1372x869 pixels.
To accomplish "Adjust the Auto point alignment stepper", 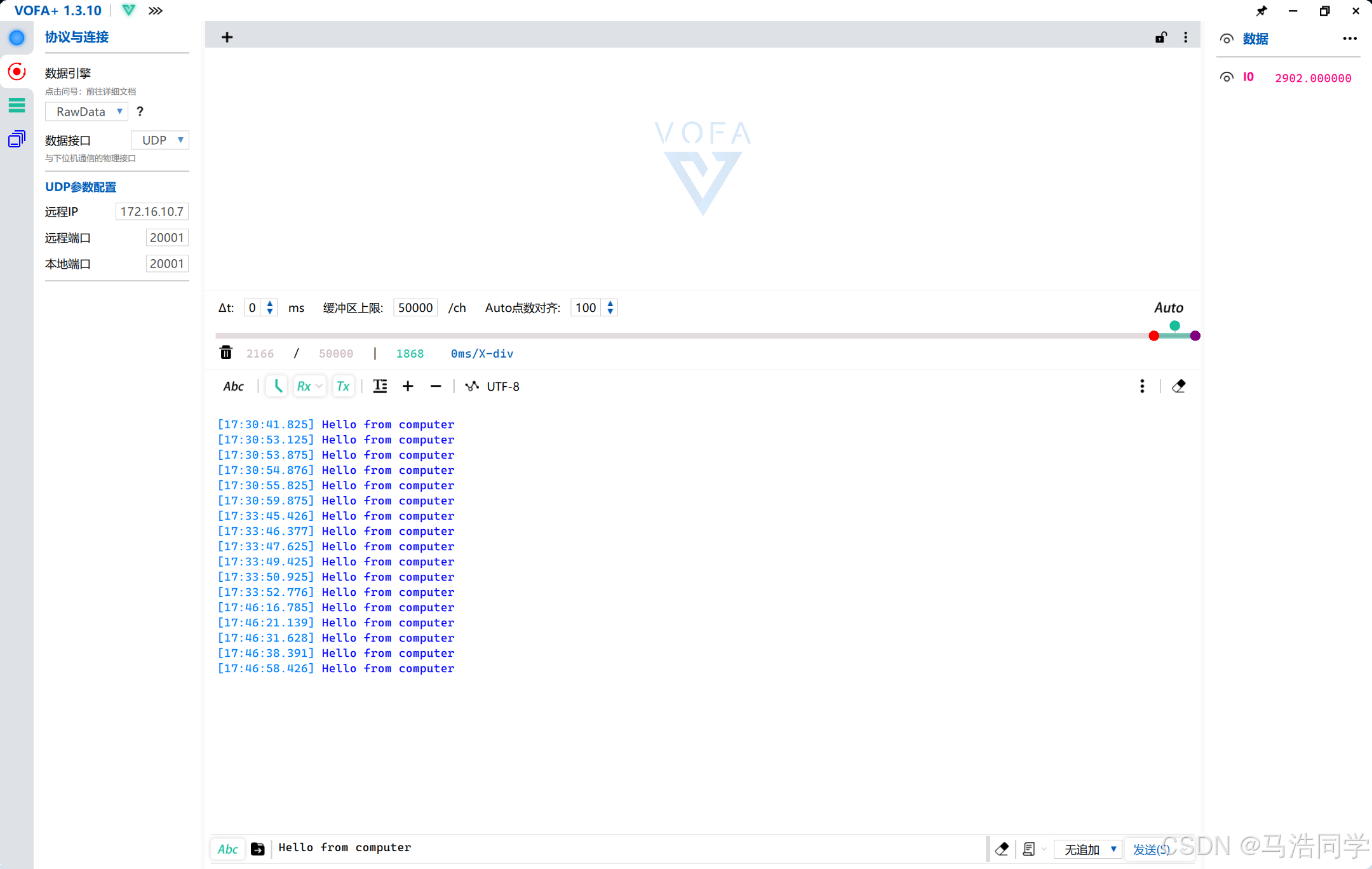I will tap(610, 307).
